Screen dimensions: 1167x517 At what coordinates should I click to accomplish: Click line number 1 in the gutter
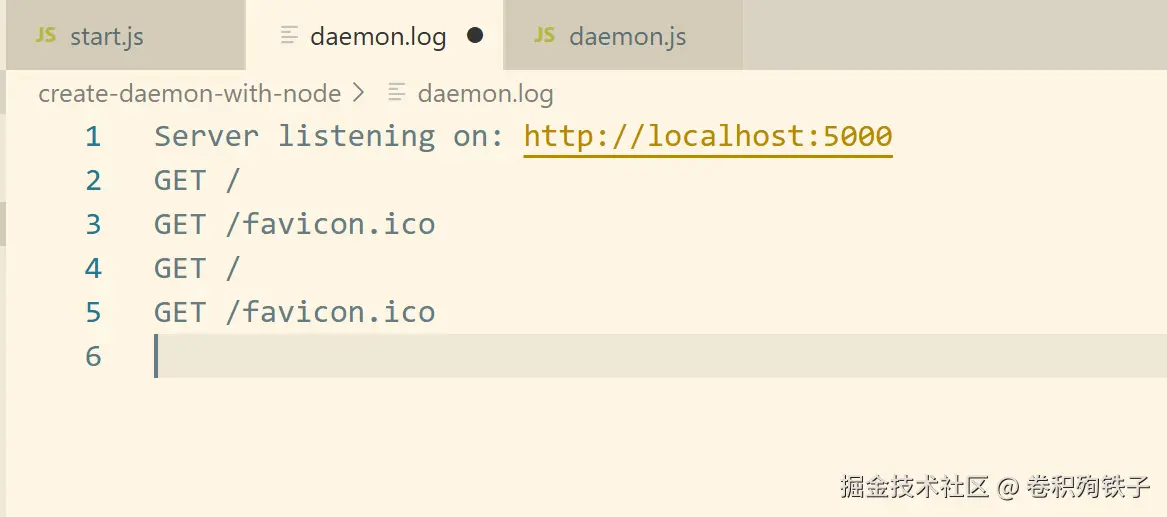[x=93, y=136]
